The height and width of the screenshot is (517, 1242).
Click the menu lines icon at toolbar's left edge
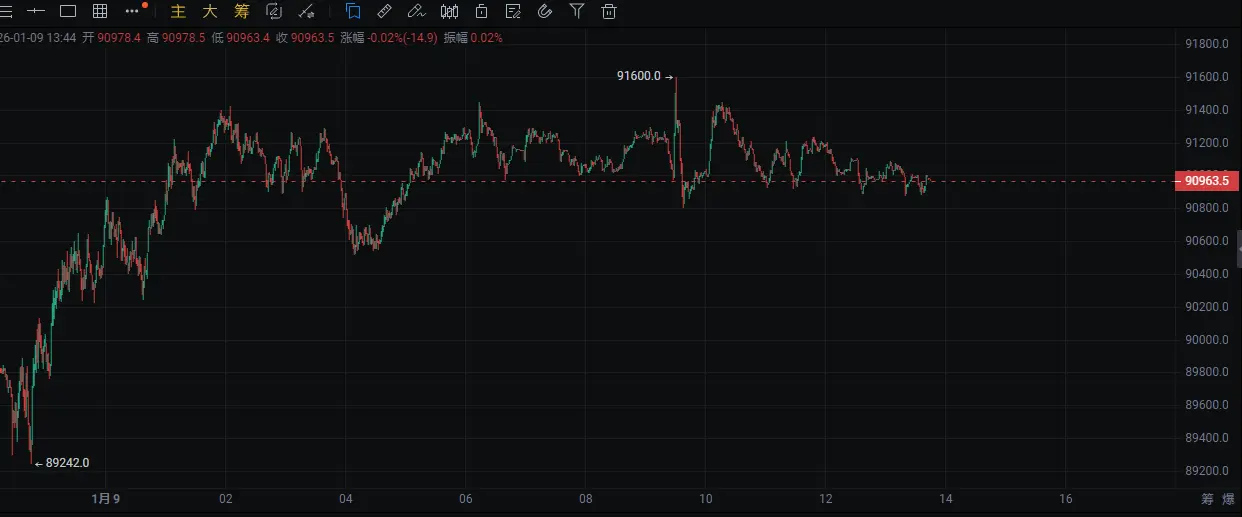4,12
